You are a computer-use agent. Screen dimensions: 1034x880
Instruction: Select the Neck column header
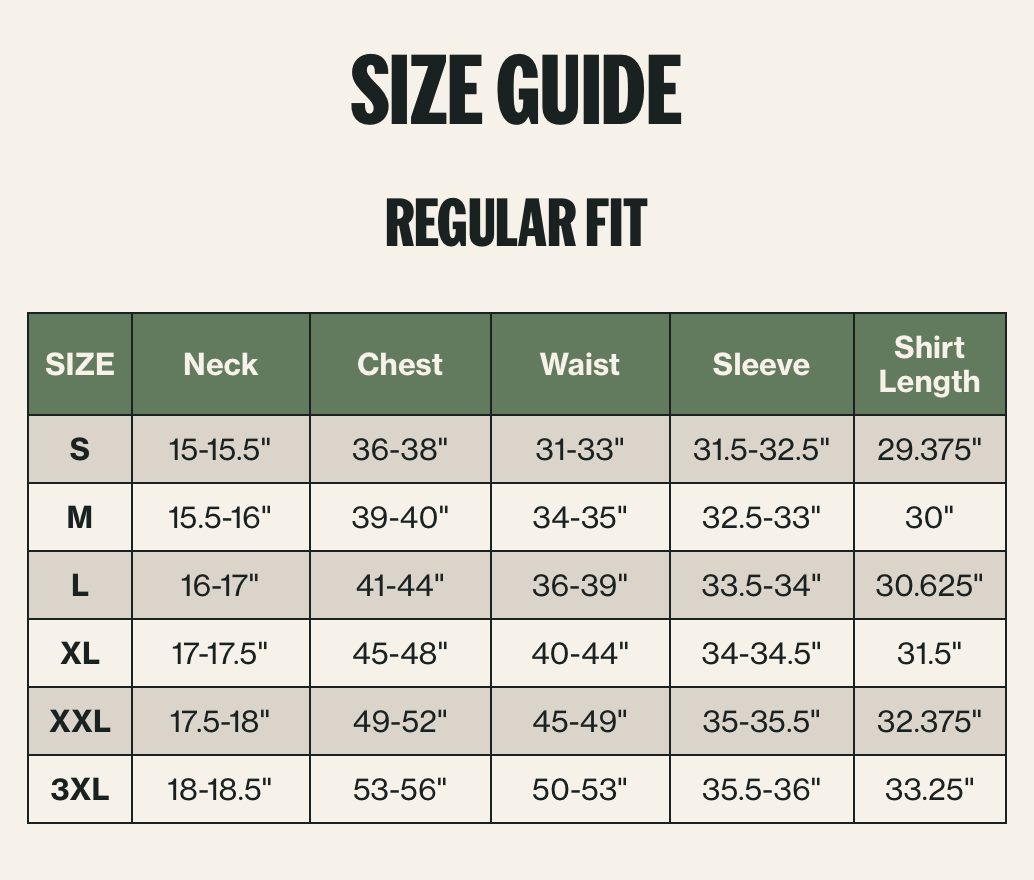click(221, 364)
